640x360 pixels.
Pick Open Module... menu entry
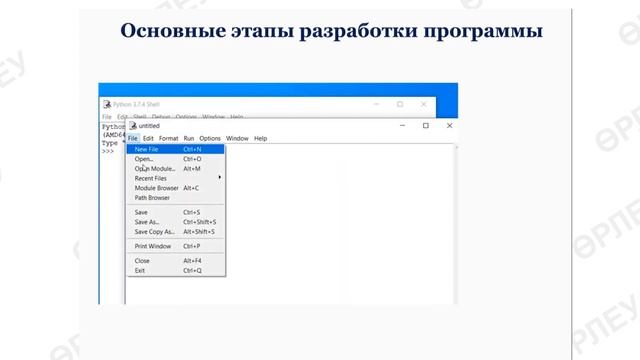(176, 169)
